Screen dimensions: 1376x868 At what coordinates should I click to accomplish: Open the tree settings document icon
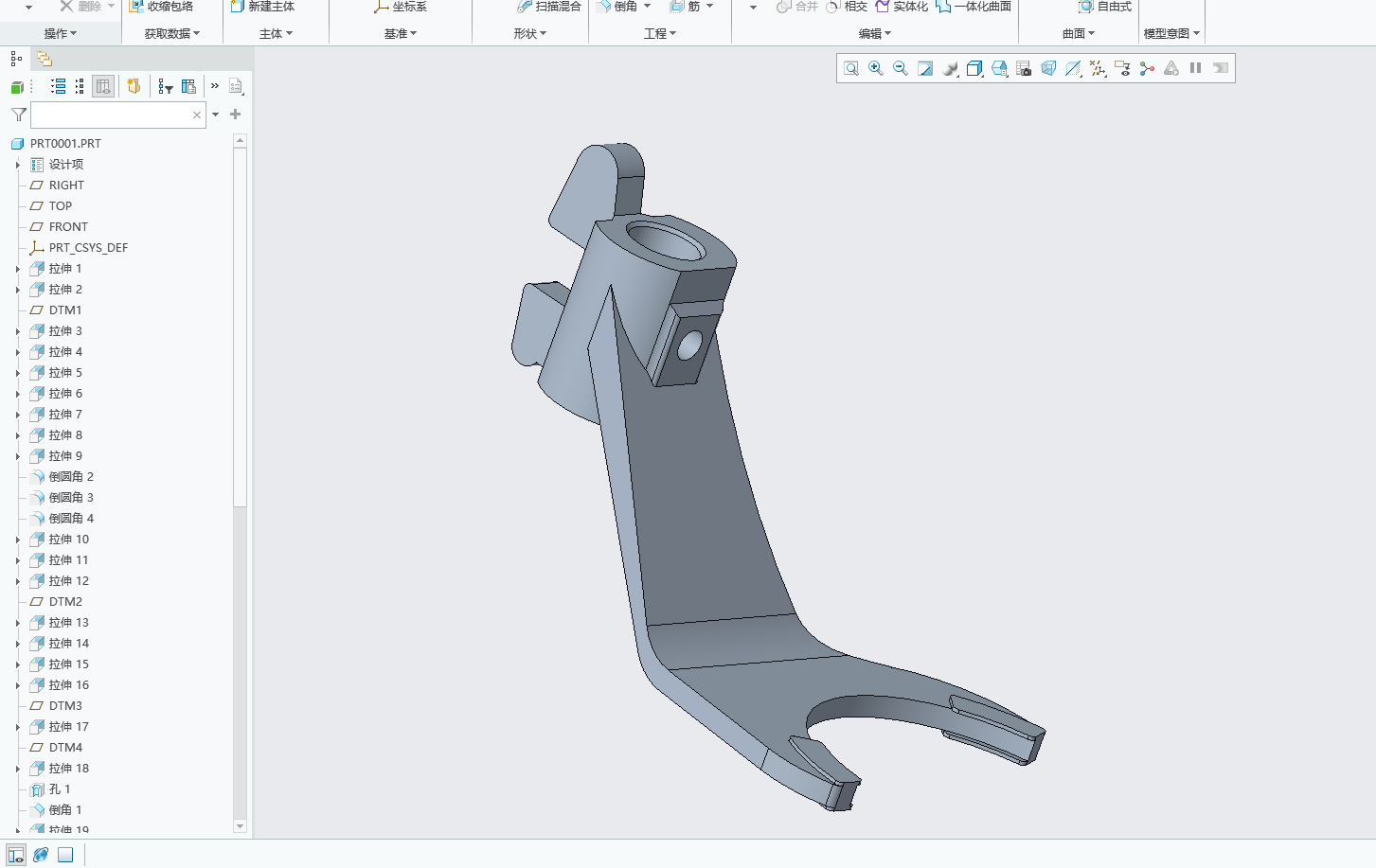[236, 86]
